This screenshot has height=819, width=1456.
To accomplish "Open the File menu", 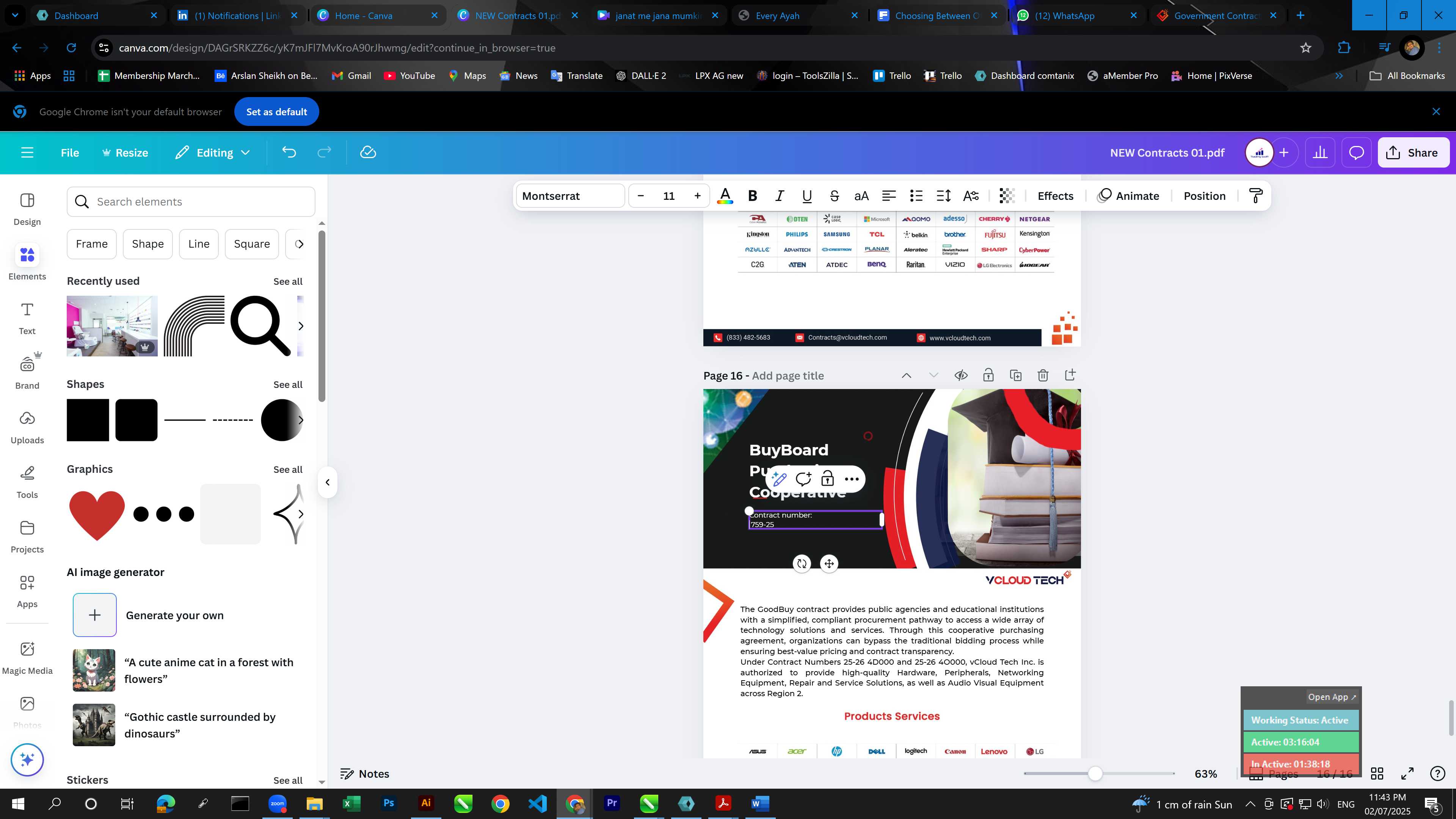I will (70, 152).
